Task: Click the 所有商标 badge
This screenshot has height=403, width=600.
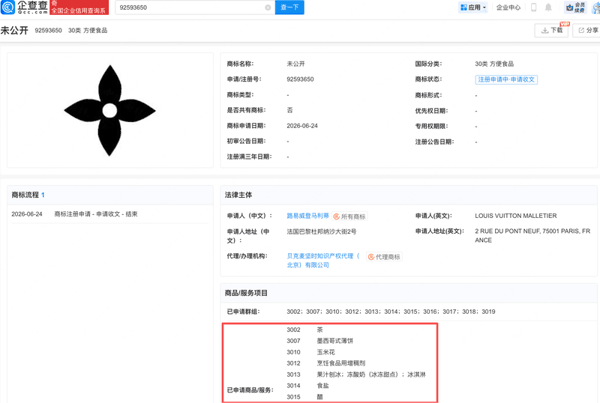Action: click(x=349, y=217)
